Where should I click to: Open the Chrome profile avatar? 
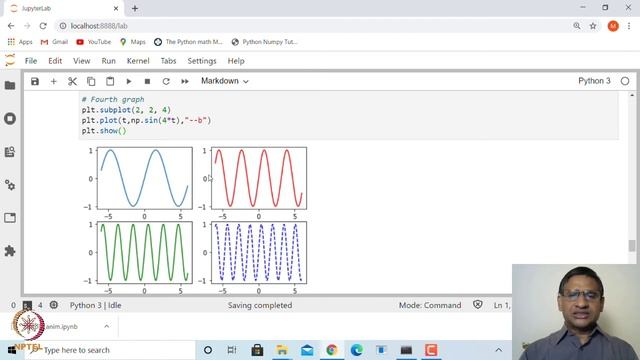point(613,26)
